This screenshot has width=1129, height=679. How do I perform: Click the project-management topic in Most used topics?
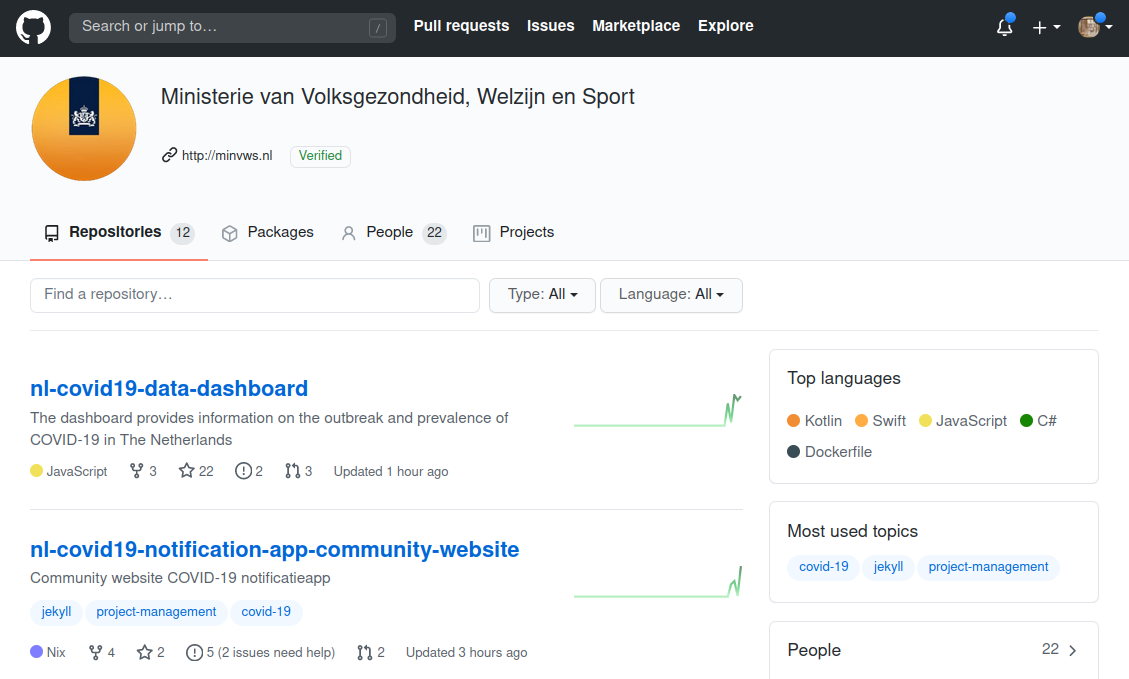[x=988, y=567]
